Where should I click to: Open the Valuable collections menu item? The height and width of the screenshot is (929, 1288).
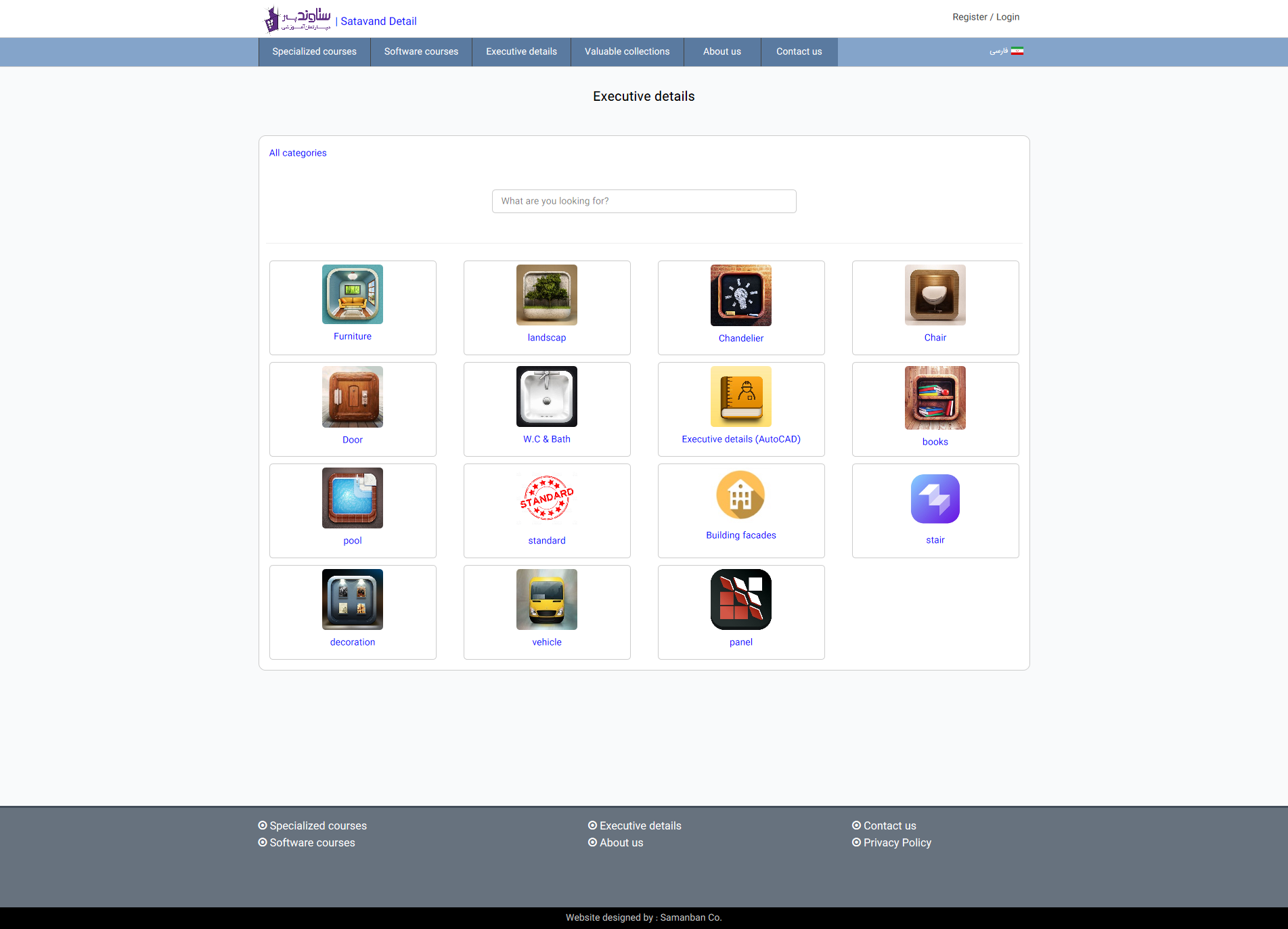[x=627, y=51]
